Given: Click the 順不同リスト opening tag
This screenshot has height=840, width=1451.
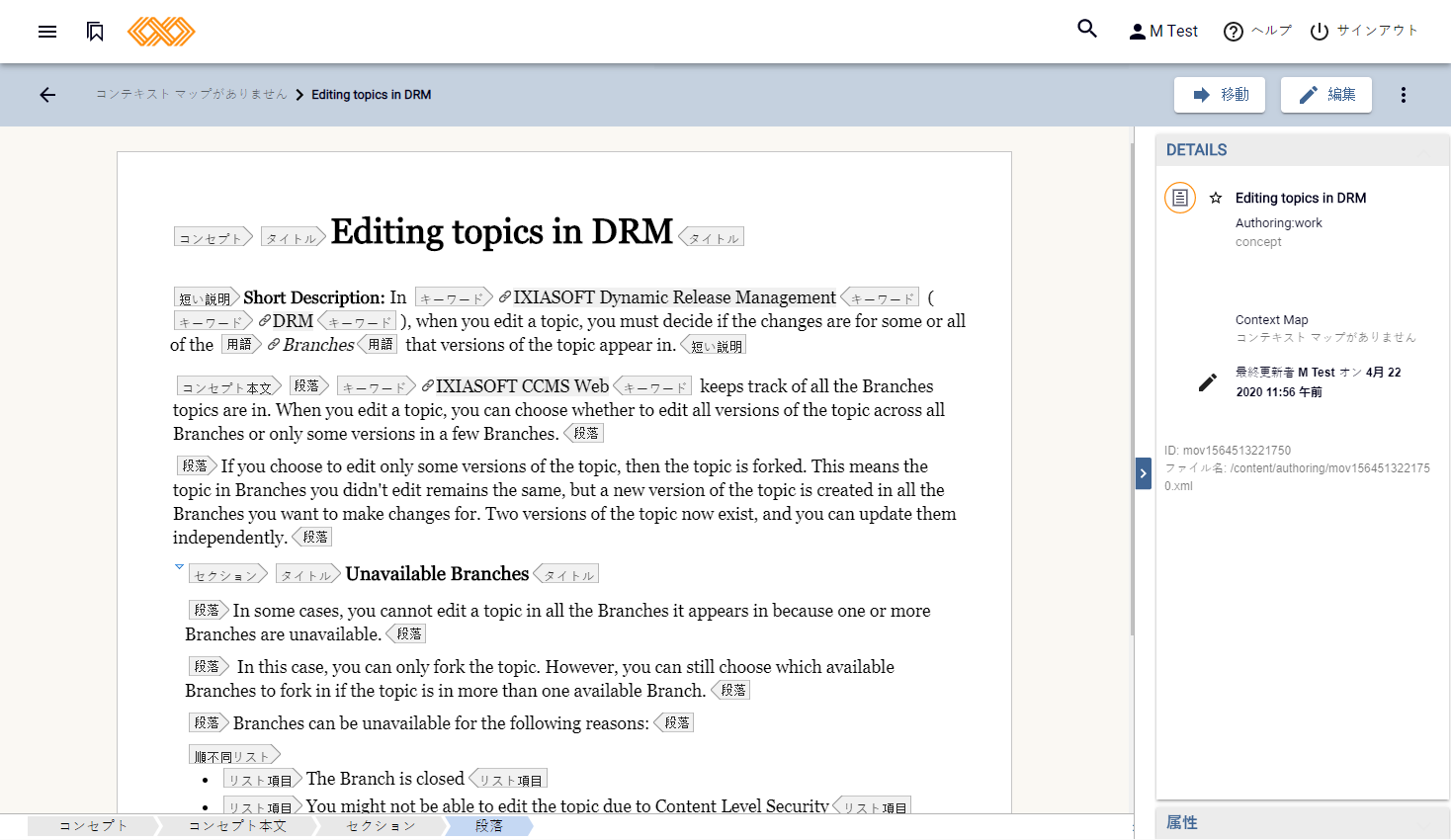Looking at the screenshot, I should tap(235, 755).
